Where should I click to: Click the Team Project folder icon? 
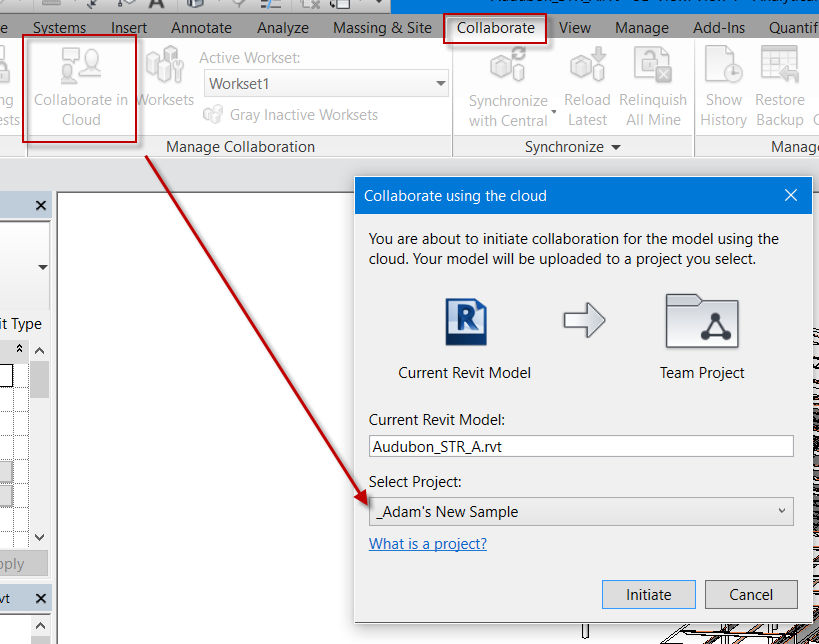pos(701,321)
